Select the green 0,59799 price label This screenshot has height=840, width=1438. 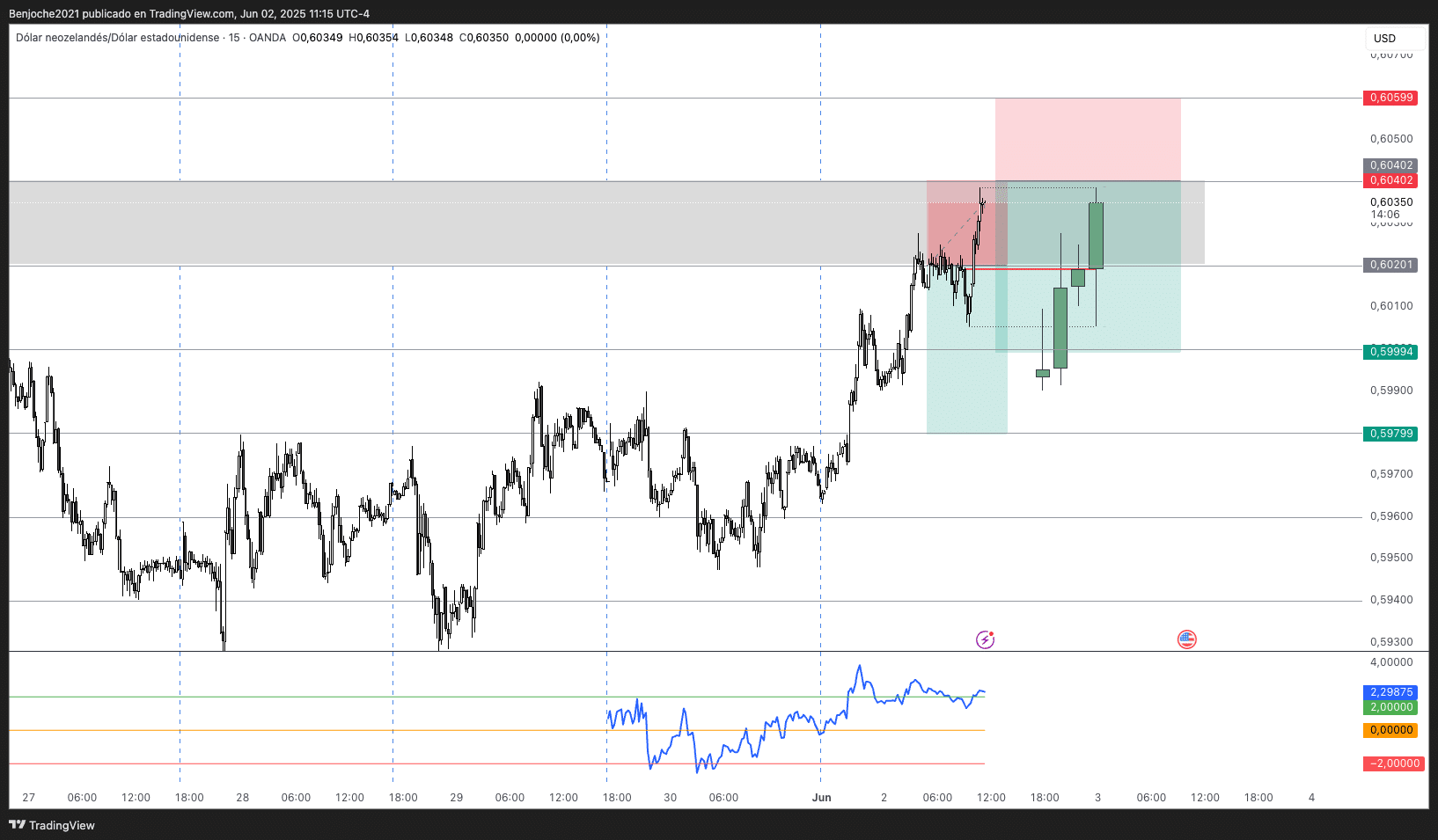pyautogui.click(x=1390, y=434)
